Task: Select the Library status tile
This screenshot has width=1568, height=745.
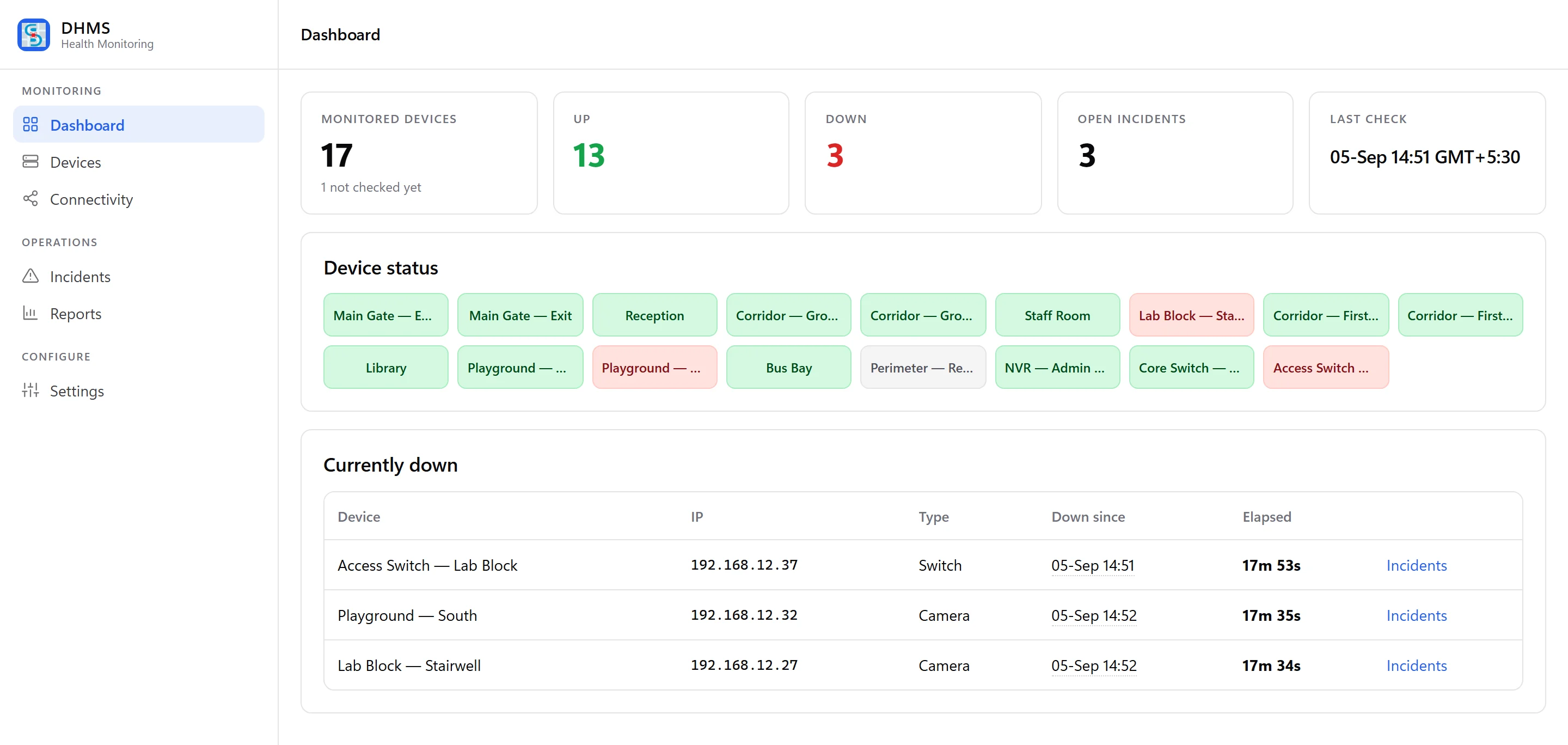Action: (x=386, y=368)
